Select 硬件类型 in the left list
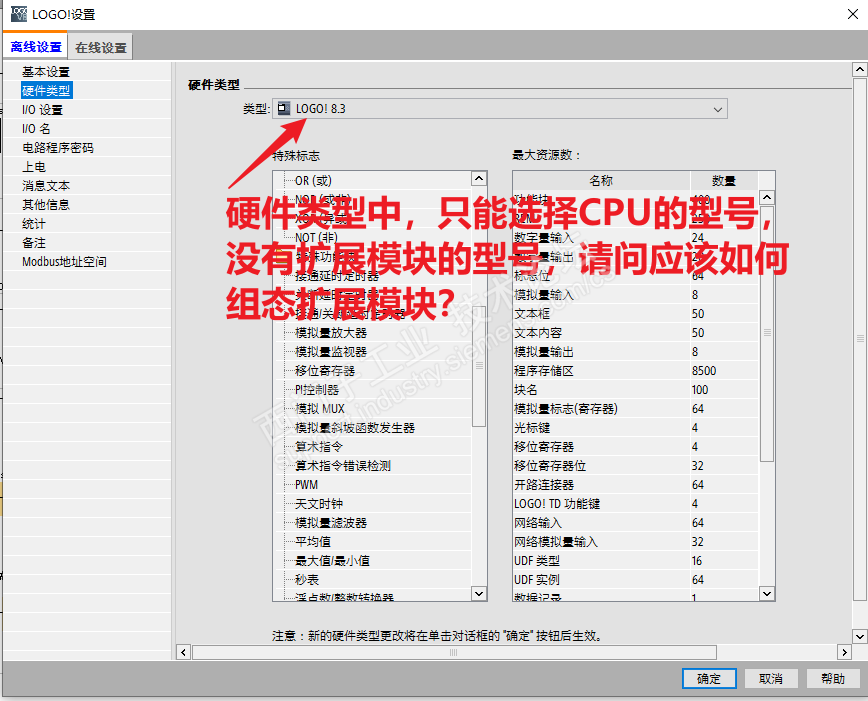 click(x=46, y=91)
